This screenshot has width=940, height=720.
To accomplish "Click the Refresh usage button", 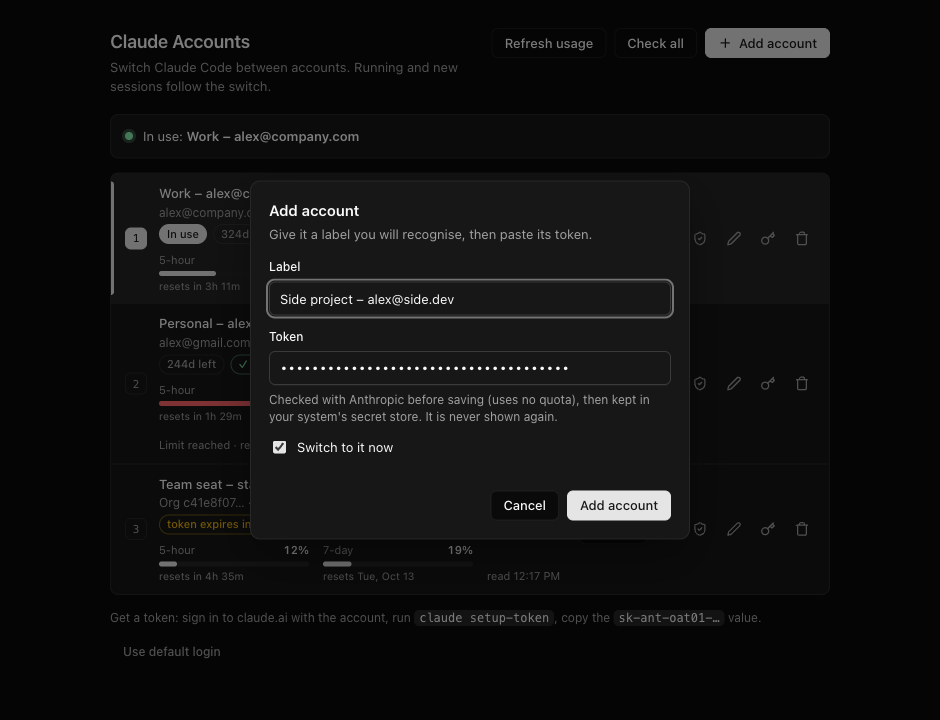I will pyautogui.click(x=549, y=43).
